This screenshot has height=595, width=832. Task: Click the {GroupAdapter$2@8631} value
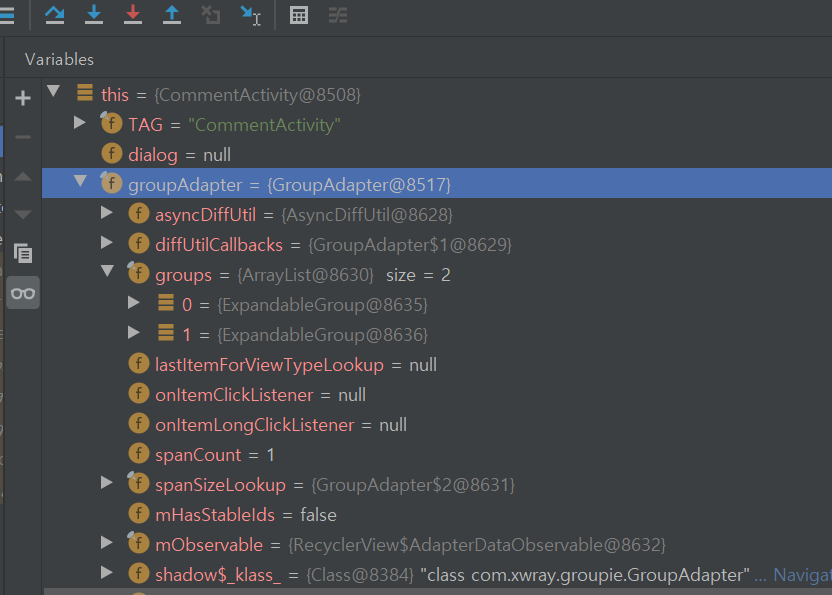[412, 485]
